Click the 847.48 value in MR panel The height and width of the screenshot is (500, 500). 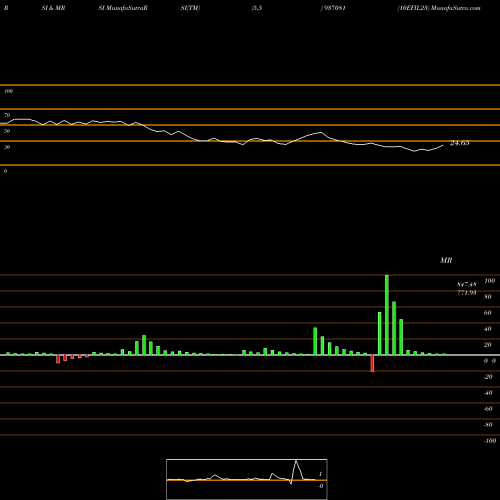pos(467,285)
